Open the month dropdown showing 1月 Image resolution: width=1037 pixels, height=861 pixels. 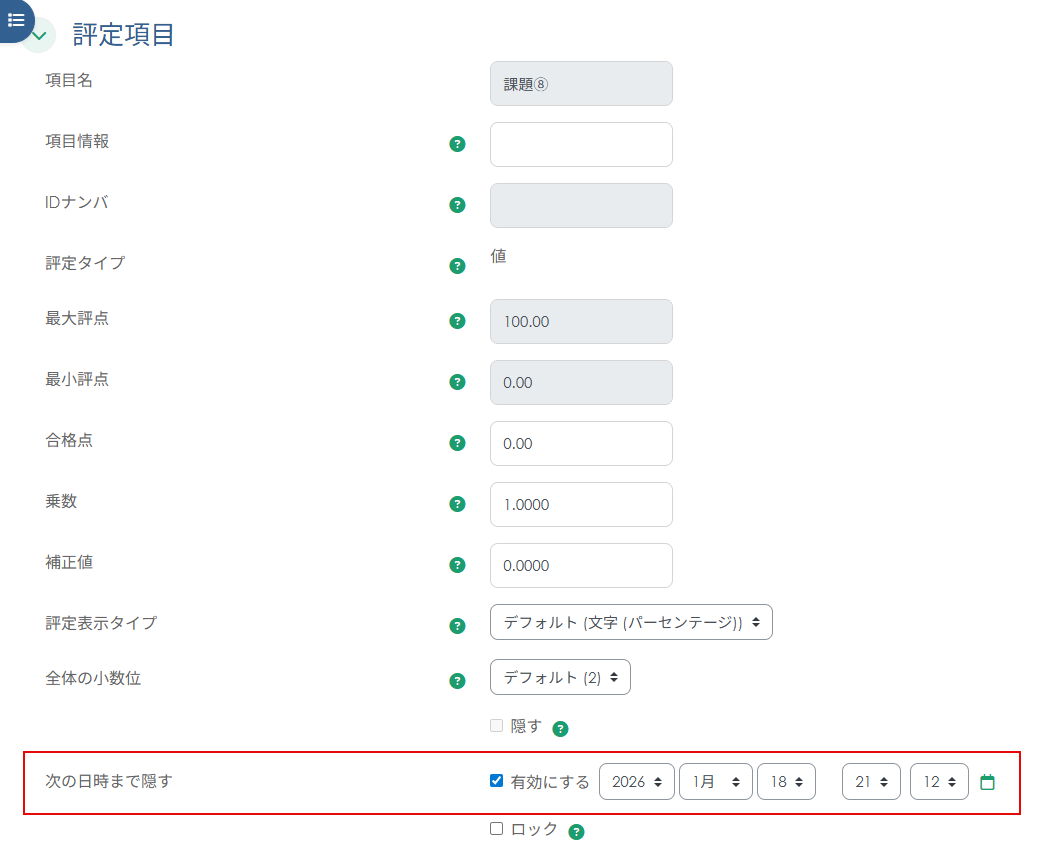pos(715,782)
